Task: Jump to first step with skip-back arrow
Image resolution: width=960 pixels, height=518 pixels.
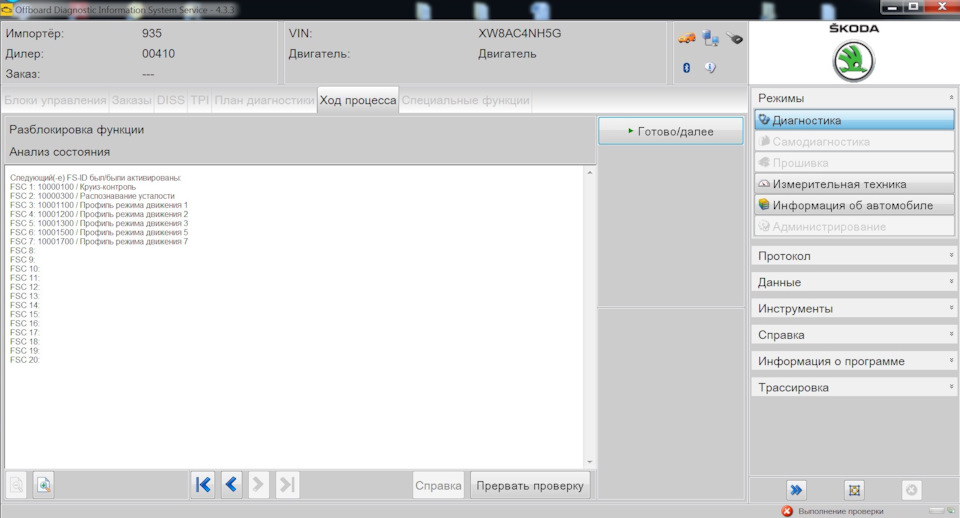Action: coord(203,485)
